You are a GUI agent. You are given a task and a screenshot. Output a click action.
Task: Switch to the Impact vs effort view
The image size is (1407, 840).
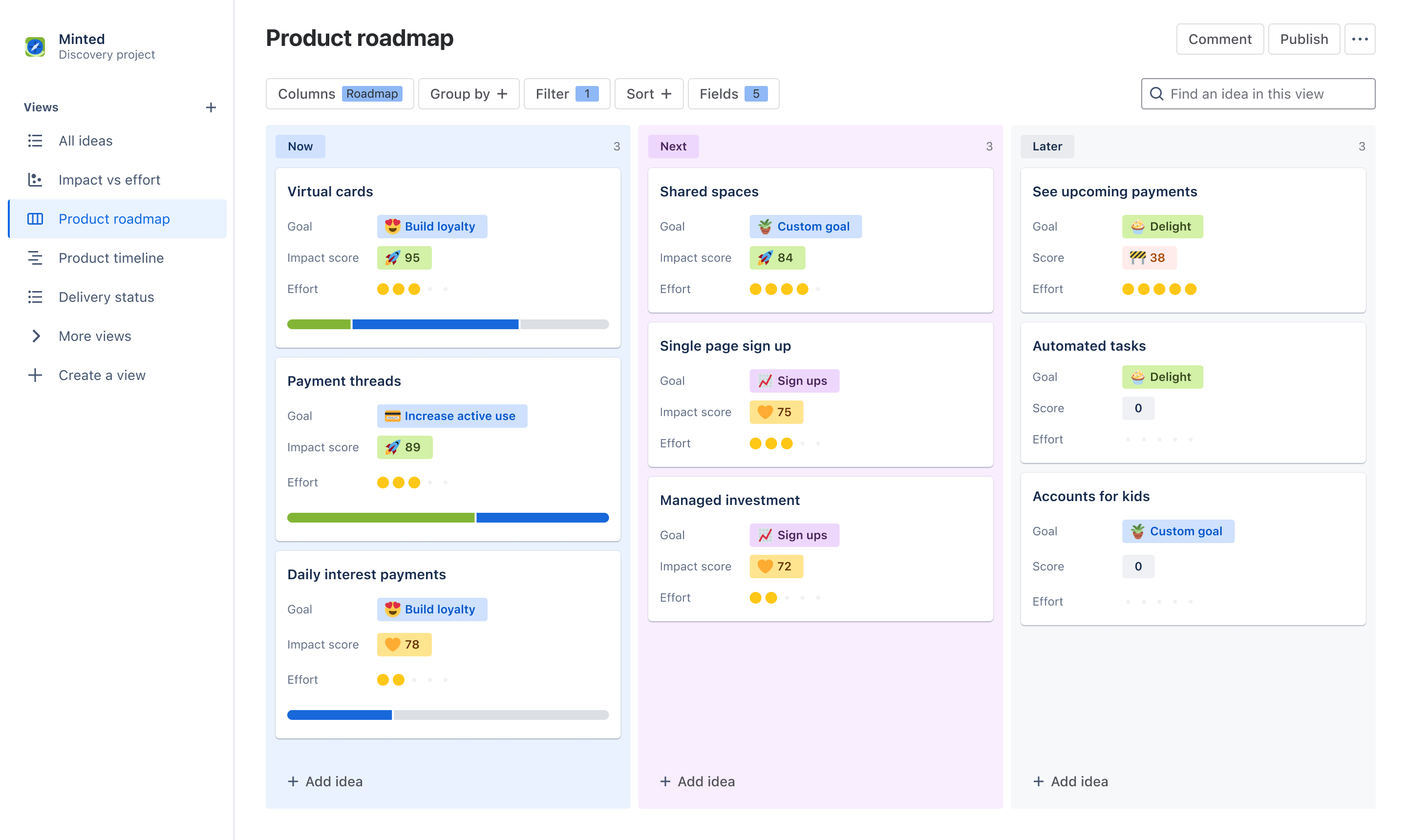109,179
